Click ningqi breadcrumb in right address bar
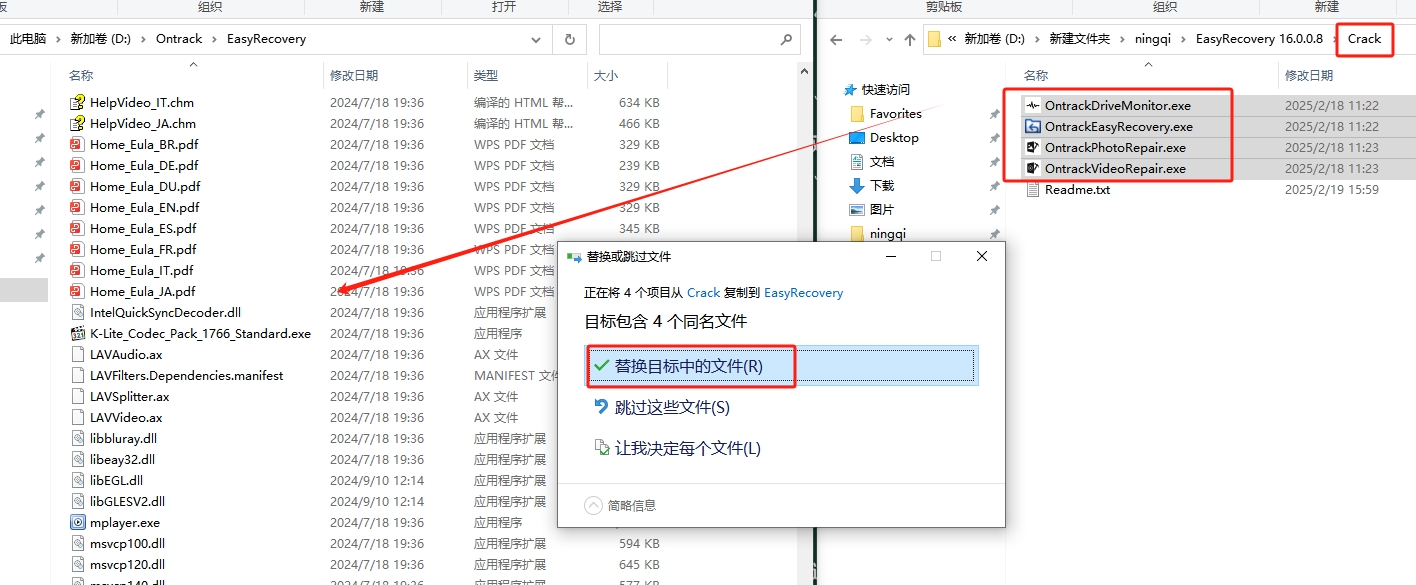This screenshot has height=585, width=1416. pyautogui.click(x=1152, y=39)
